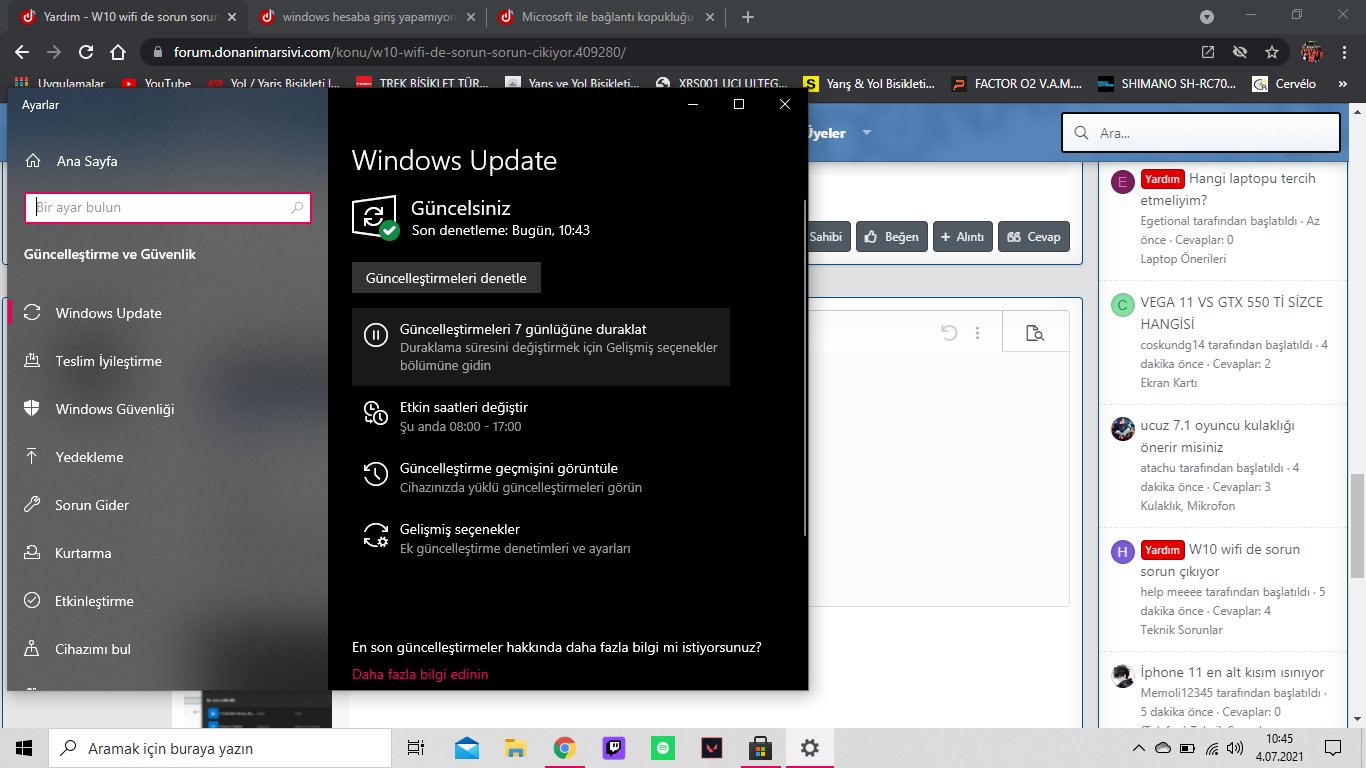Maximize the Settings window
The height and width of the screenshot is (768, 1366).
click(739, 104)
